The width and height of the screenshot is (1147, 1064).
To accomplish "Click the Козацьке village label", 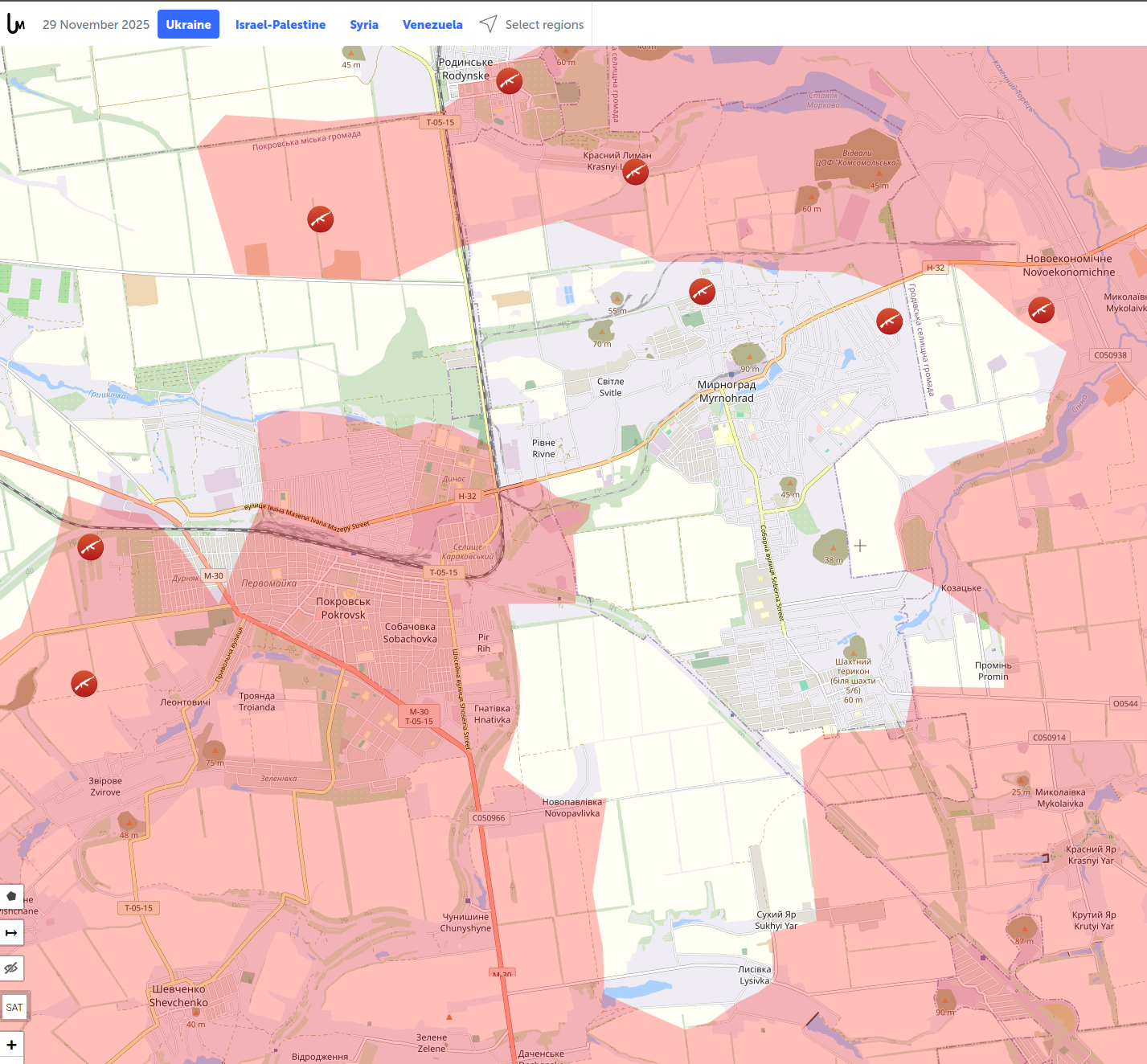I will click(961, 588).
